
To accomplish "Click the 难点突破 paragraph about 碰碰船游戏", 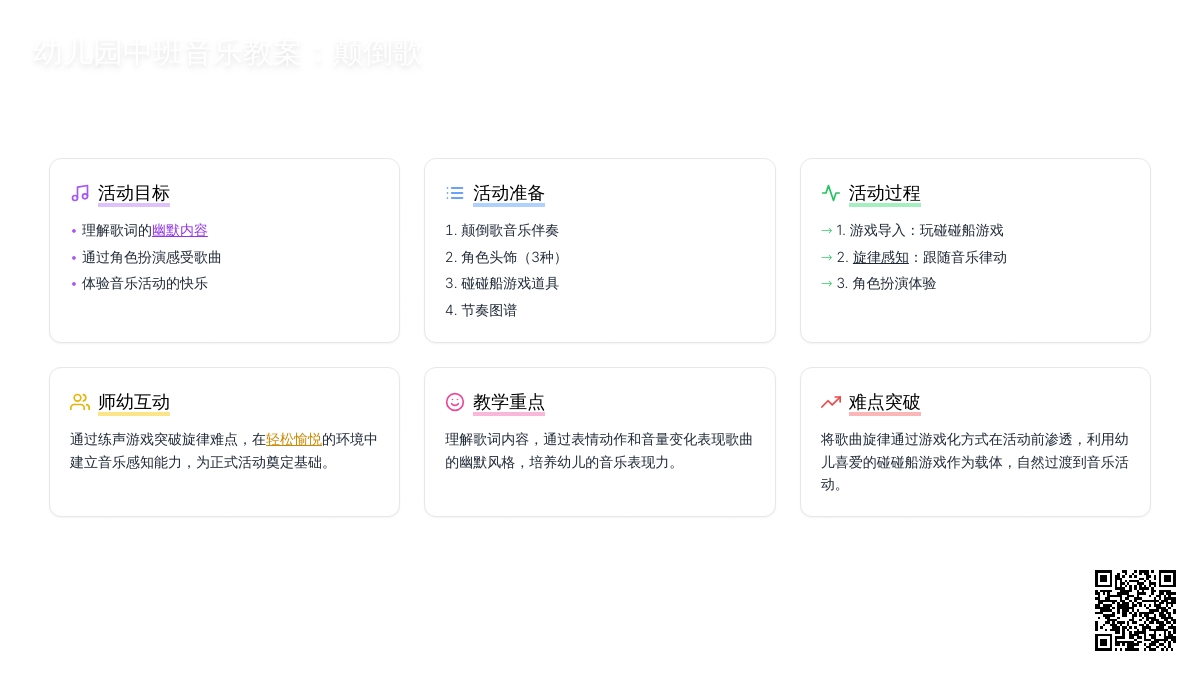I will (x=975, y=462).
